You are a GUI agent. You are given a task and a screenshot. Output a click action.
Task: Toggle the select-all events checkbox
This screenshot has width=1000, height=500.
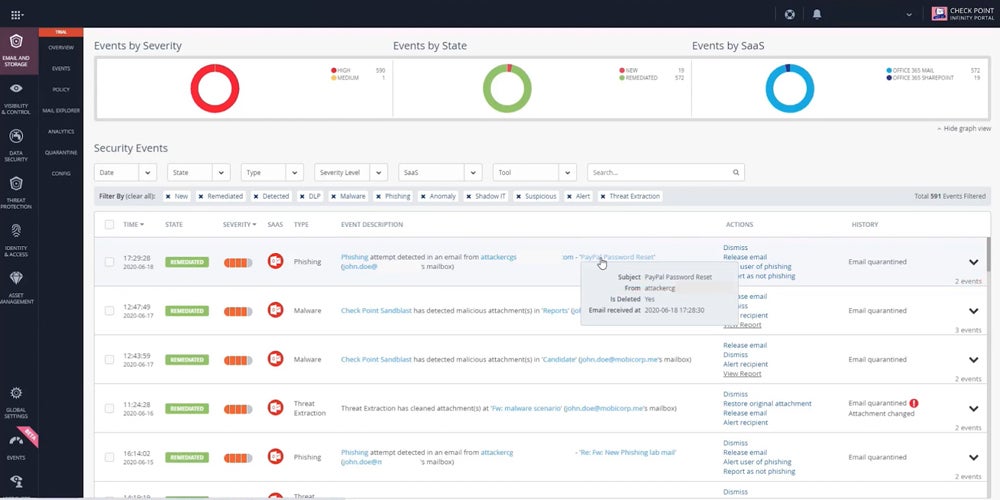tap(109, 224)
